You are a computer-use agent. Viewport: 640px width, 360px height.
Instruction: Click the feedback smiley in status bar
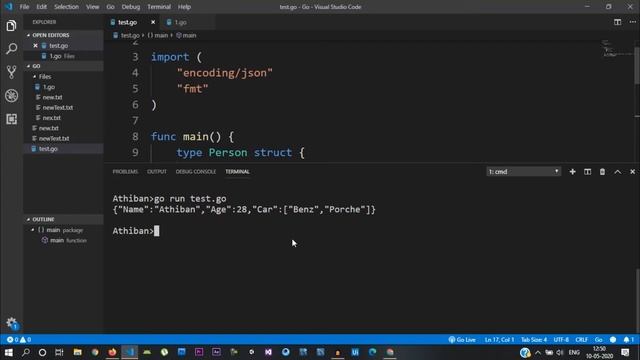613,340
